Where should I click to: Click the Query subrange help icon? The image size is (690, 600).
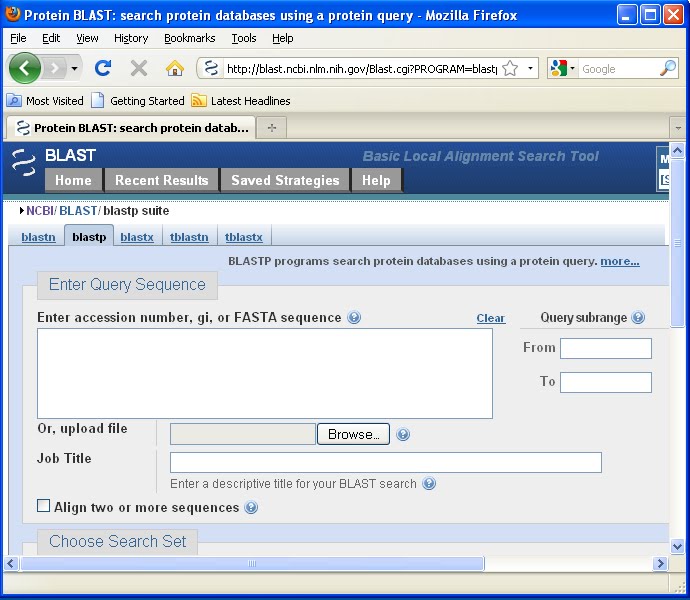click(x=638, y=317)
